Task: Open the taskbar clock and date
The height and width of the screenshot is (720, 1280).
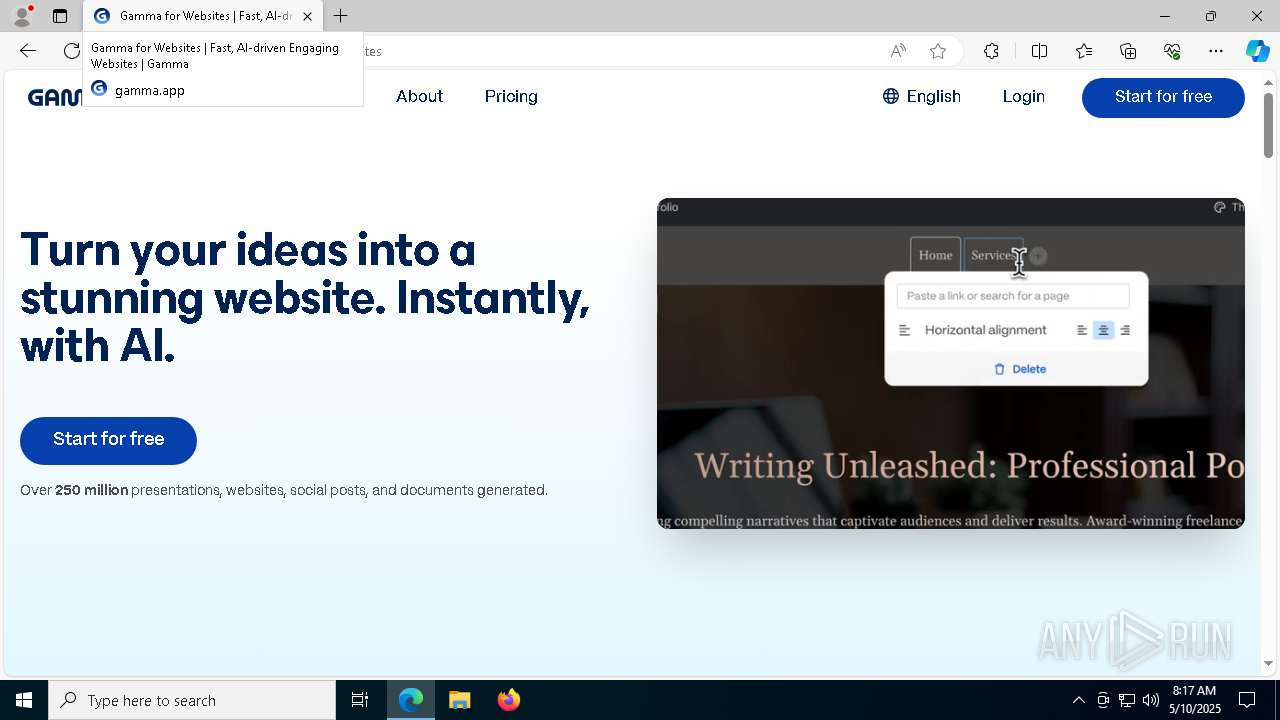Action: coord(1196,700)
